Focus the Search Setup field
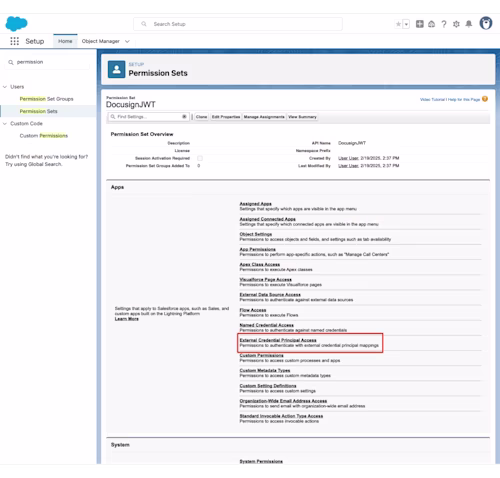This screenshot has height=478, width=500. click(x=238, y=24)
